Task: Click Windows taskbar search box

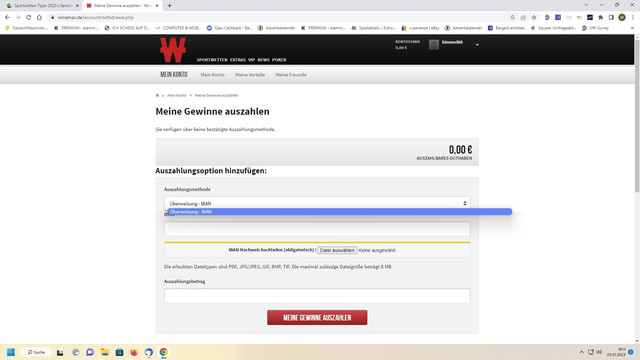Action: pos(36,352)
